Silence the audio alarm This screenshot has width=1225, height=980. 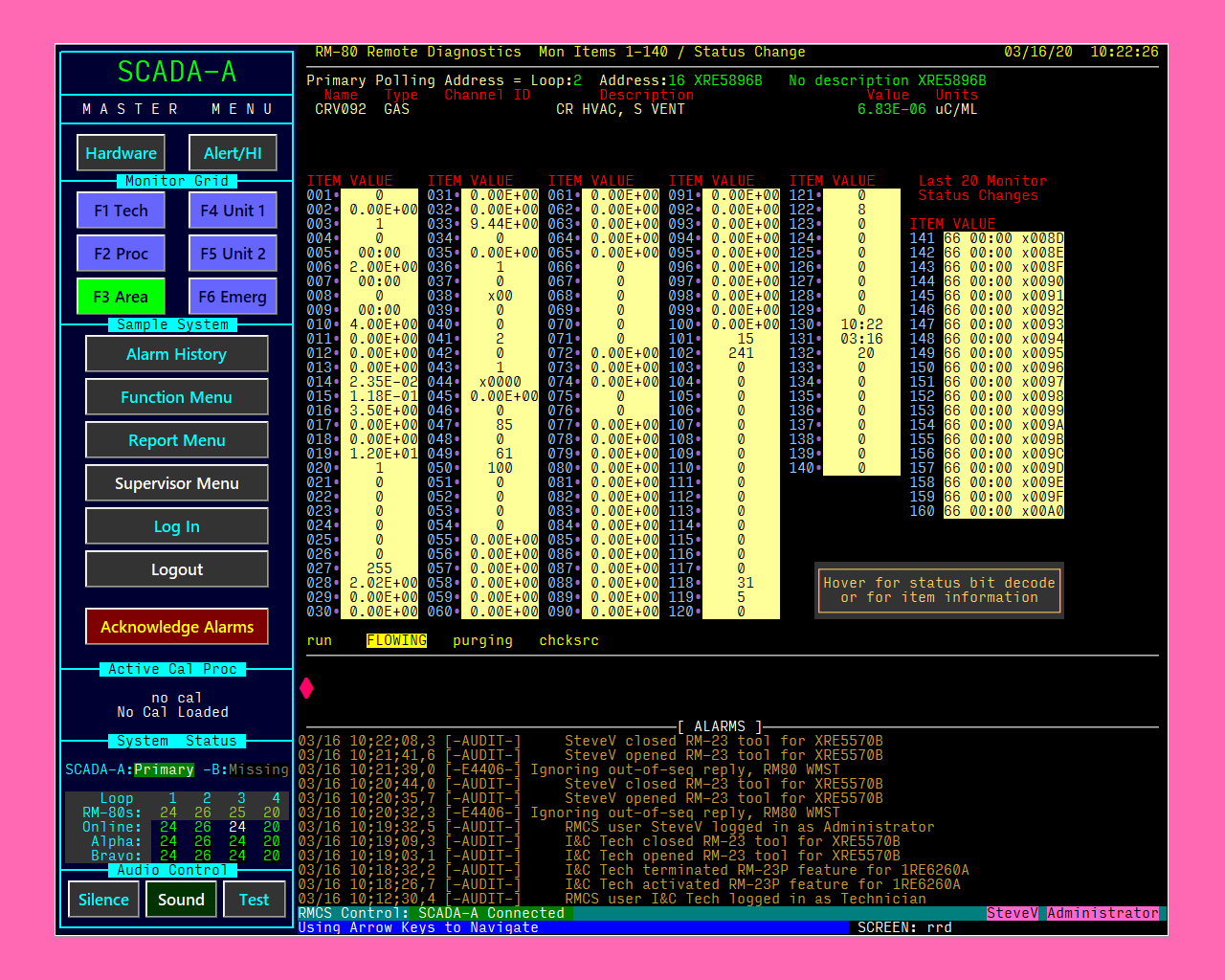[103, 900]
